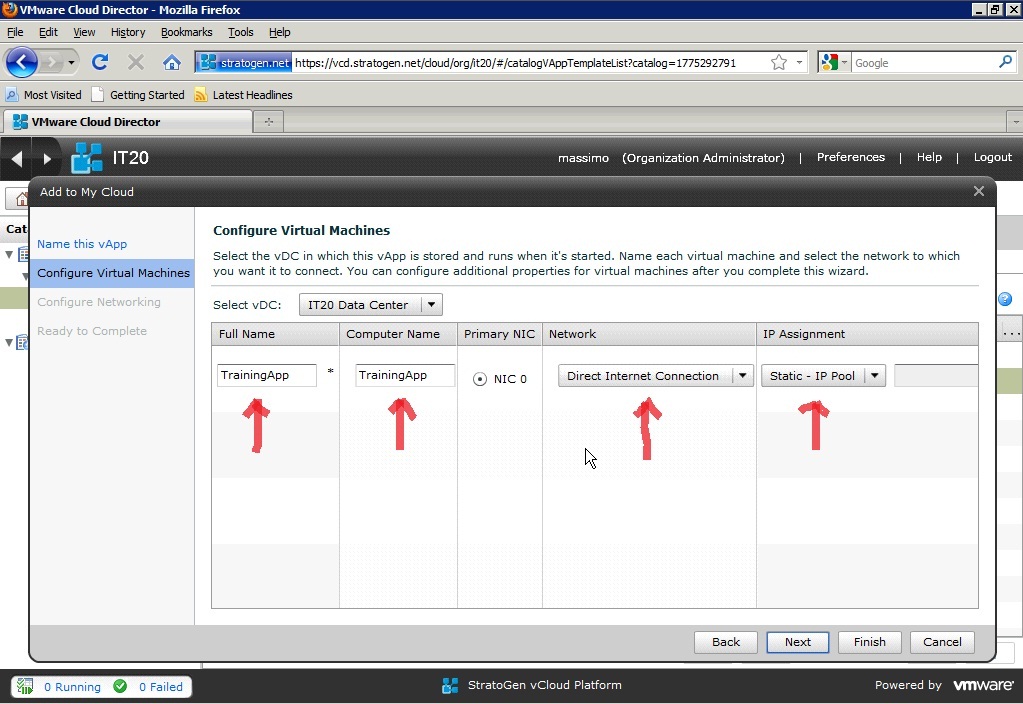Open the History menu

[128, 32]
